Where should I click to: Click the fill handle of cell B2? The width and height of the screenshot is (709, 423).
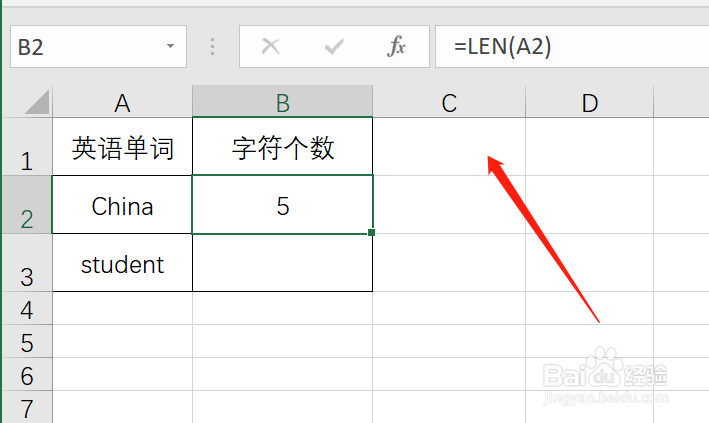pyautogui.click(x=372, y=233)
